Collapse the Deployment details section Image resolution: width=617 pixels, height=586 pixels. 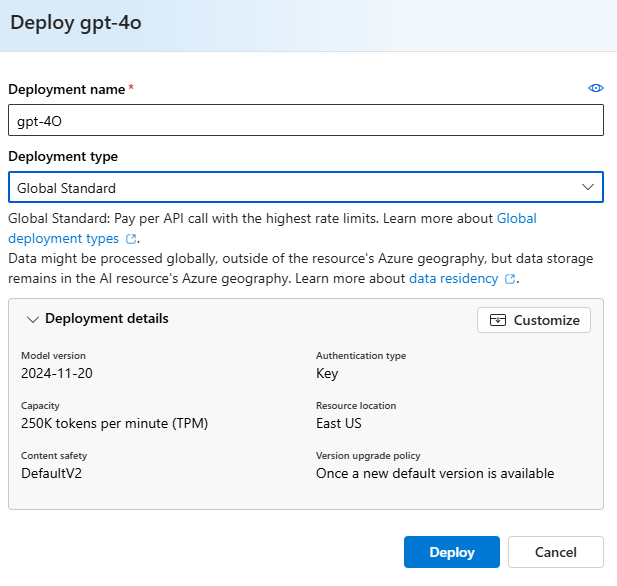click(32, 319)
